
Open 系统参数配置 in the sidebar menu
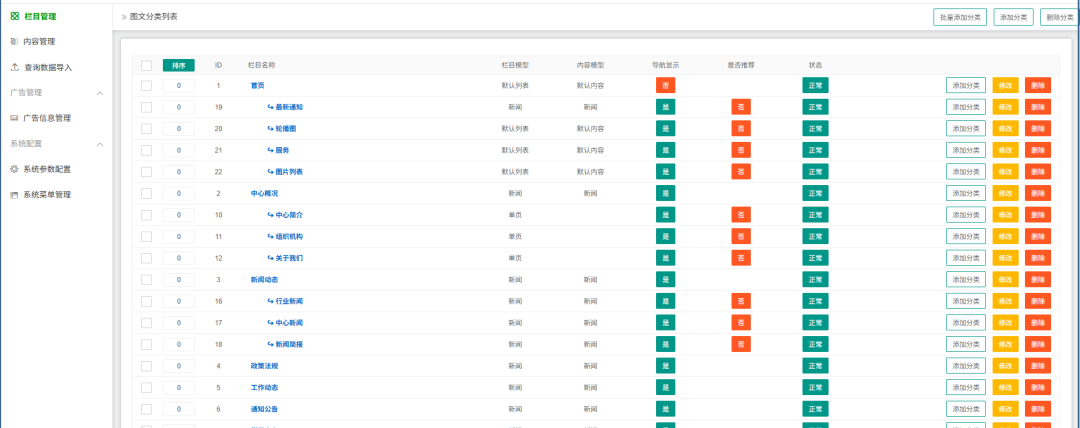tap(47, 169)
